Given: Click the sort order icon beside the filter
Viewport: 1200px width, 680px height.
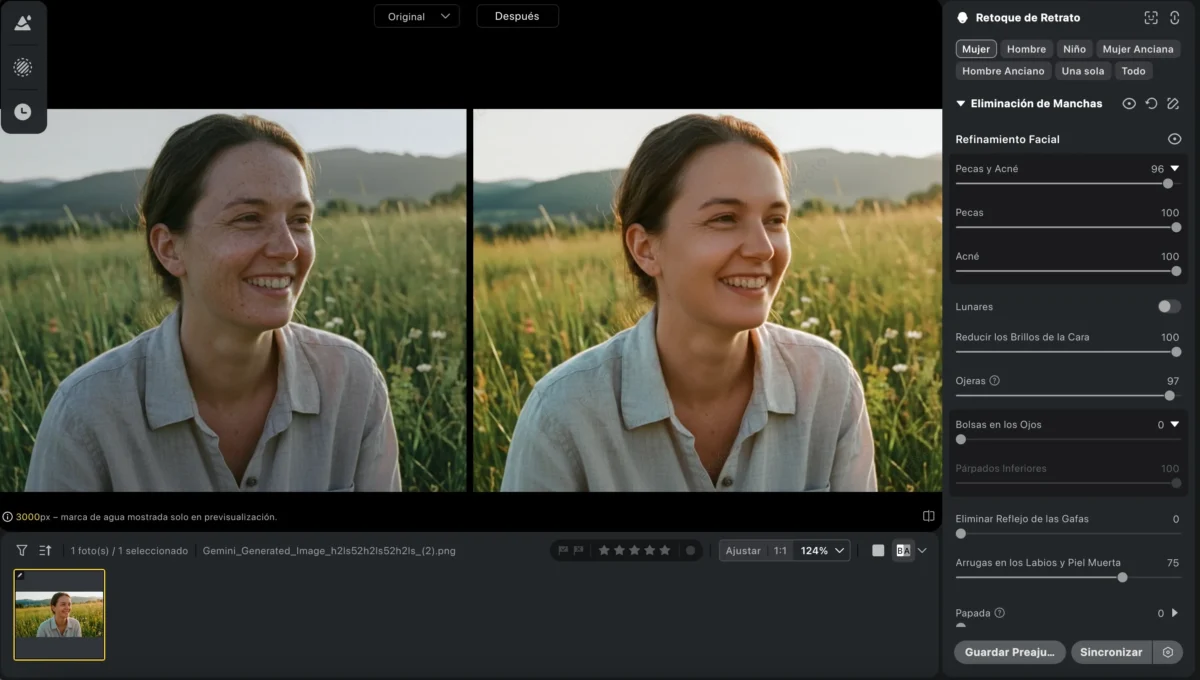Looking at the screenshot, I should click(45, 550).
